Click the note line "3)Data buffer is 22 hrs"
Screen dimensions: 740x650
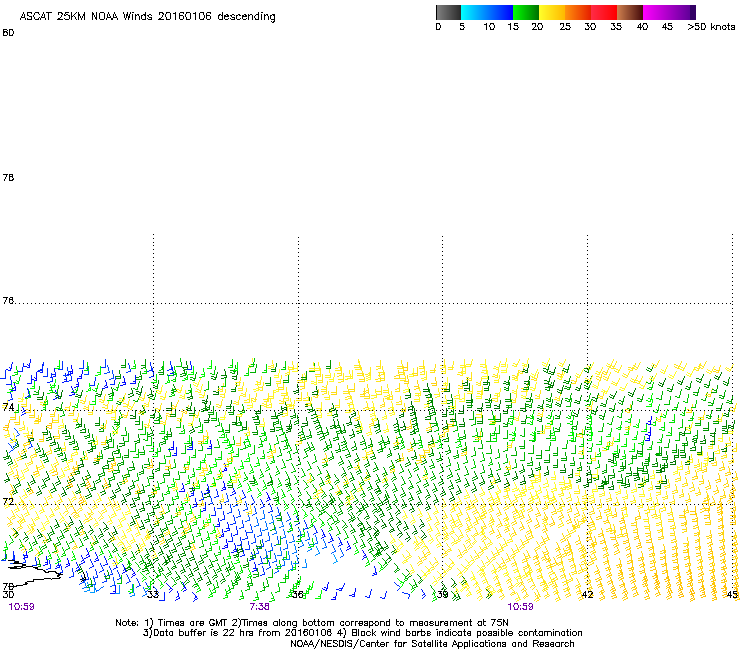(362, 633)
